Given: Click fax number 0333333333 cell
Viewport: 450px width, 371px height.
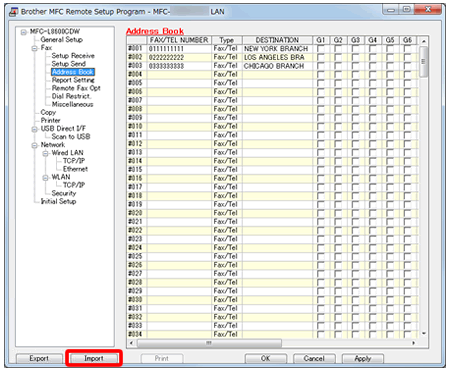Looking at the screenshot, I should click(179, 66).
